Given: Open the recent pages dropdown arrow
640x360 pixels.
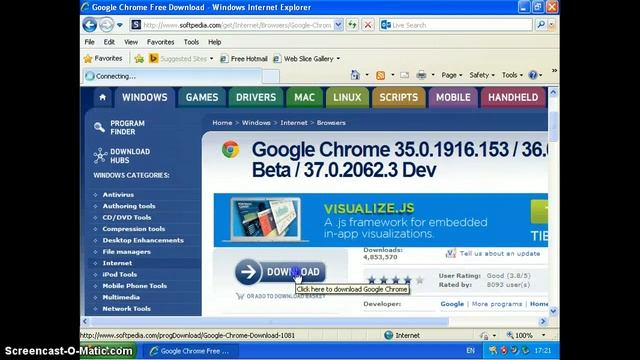Looking at the screenshot, I should pyautogui.click(x=120, y=25).
